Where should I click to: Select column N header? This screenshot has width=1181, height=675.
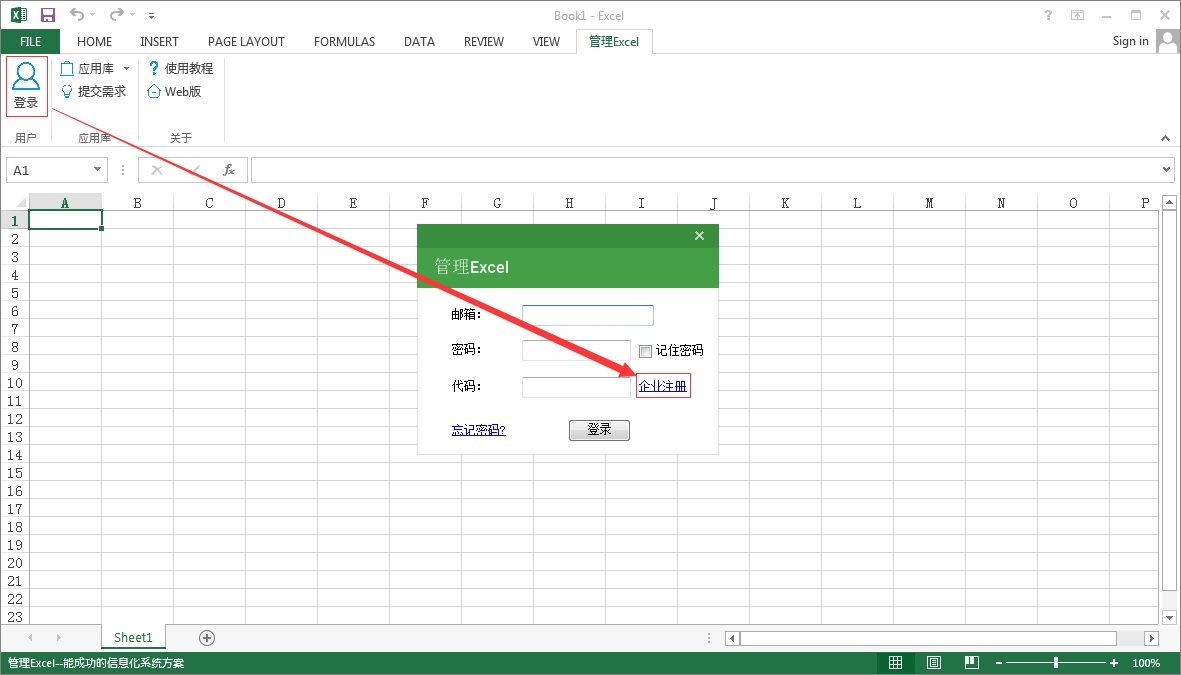1001,203
